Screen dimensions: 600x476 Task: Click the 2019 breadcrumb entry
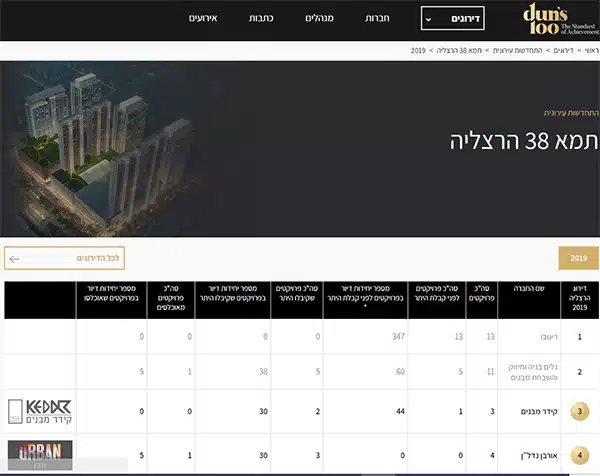pos(418,51)
